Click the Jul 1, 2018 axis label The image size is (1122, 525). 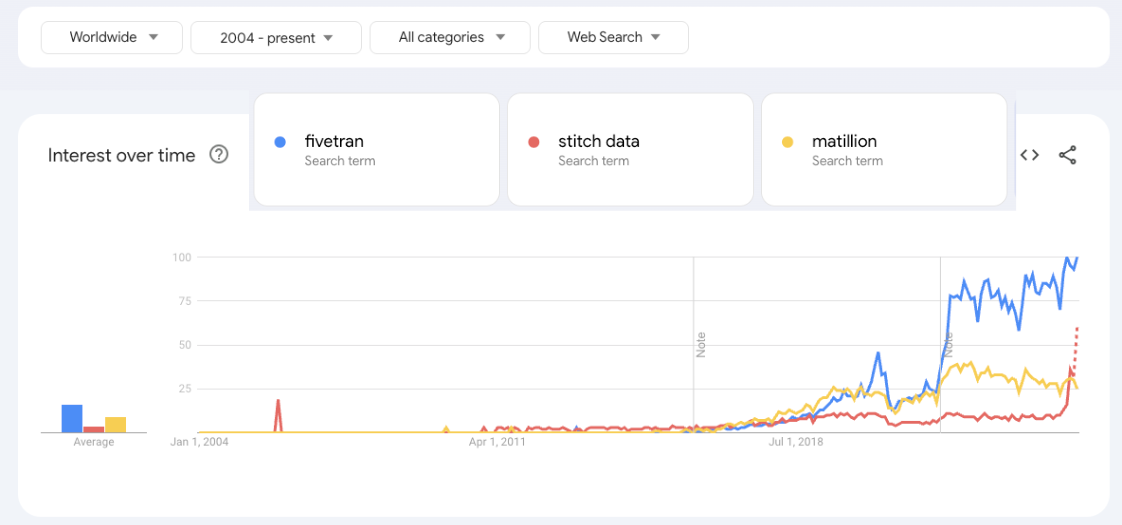coord(796,443)
